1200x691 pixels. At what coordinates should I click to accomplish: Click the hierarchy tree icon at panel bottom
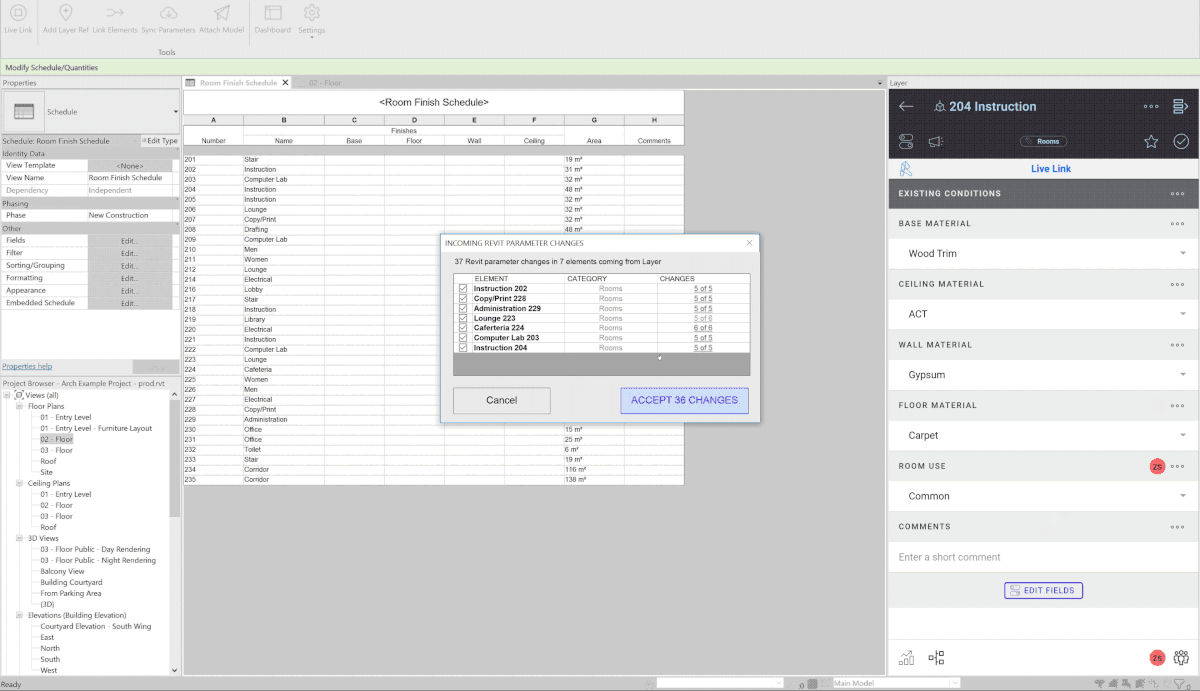[936, 658]
